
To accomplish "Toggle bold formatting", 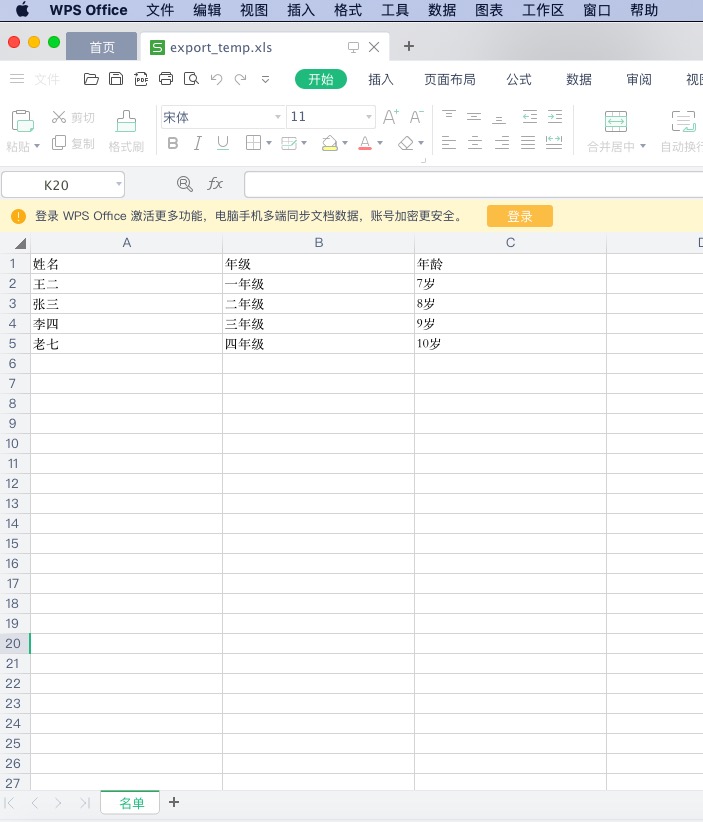I will click(172, 143).
